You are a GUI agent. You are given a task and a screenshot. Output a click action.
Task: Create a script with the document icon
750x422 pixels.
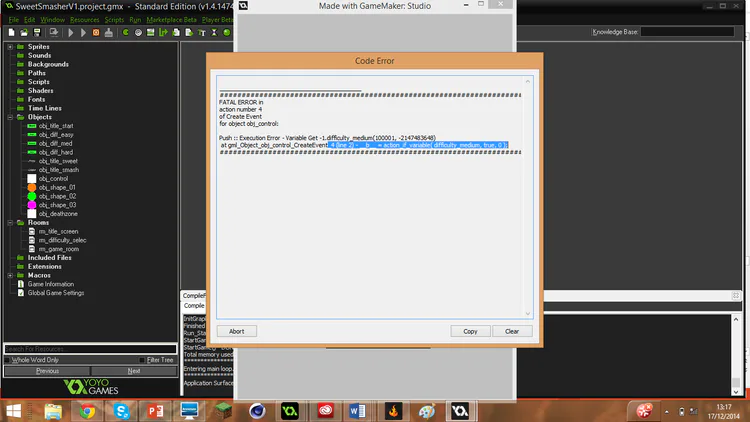176,33
